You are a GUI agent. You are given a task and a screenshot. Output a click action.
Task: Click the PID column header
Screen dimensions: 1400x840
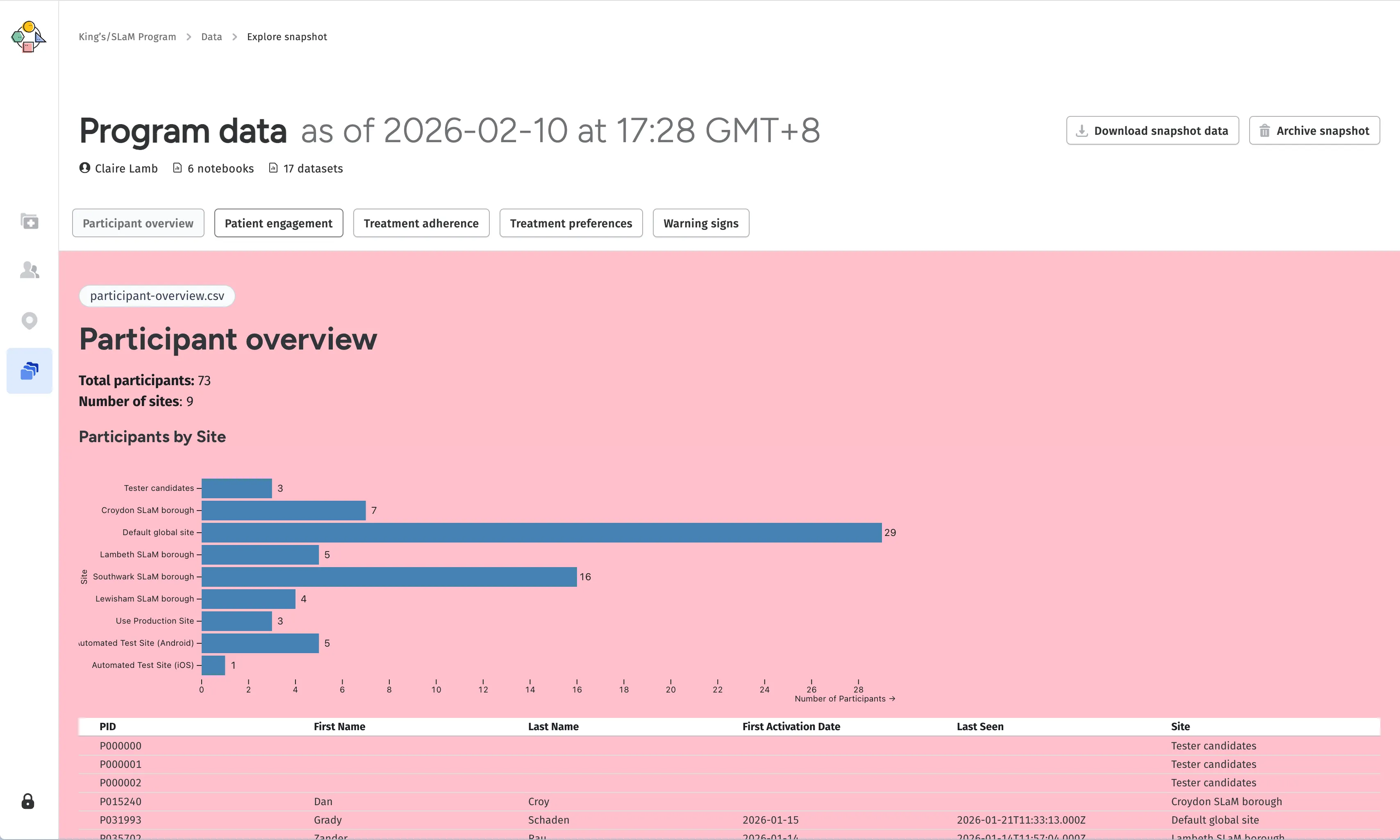tap(107, 726)
